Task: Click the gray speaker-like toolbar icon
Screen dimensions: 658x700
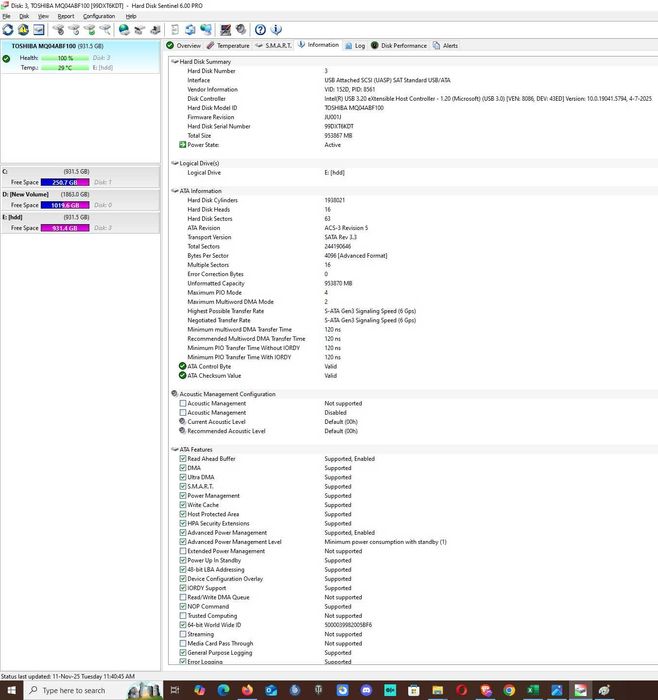Action: [241, 30]
